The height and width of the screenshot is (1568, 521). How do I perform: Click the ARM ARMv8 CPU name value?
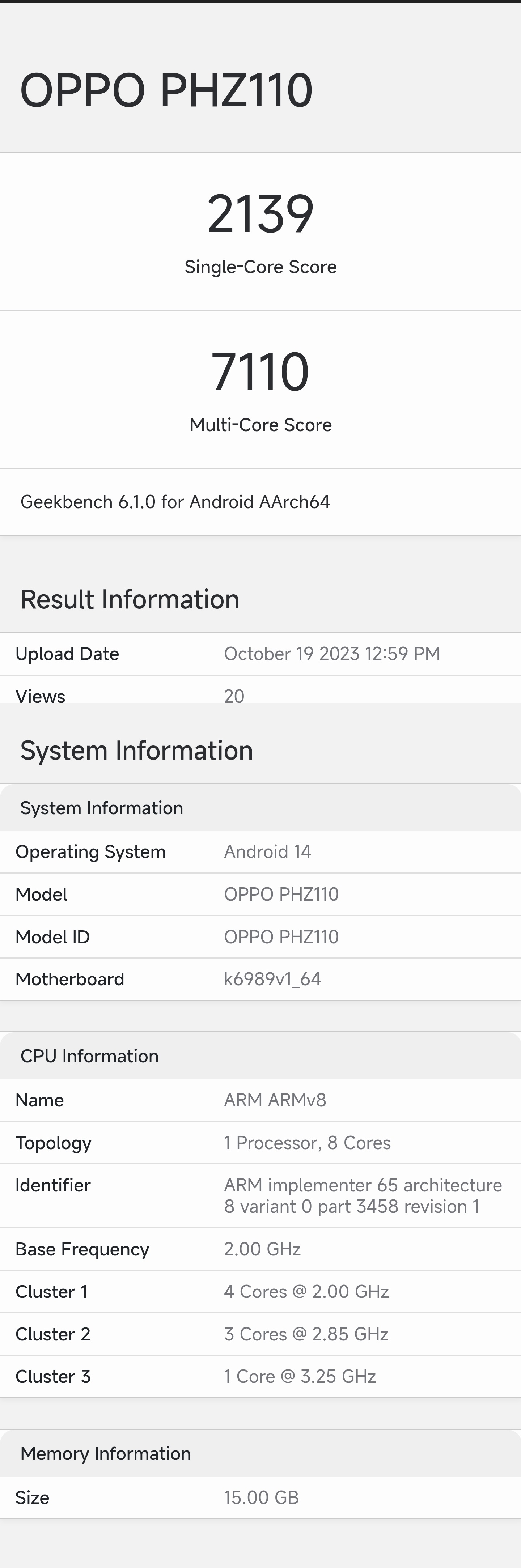pyautogui.click(x=275, y=1100)
